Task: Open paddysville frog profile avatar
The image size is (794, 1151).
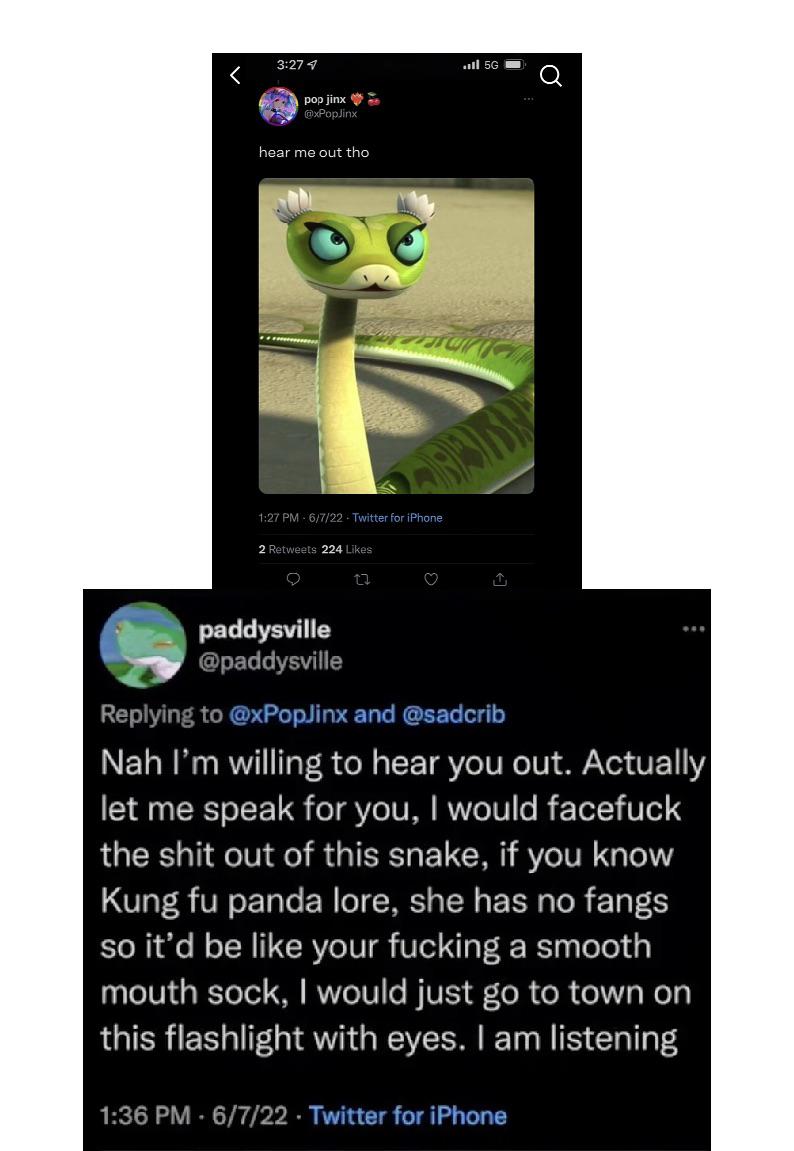Action: coord(143,645)
